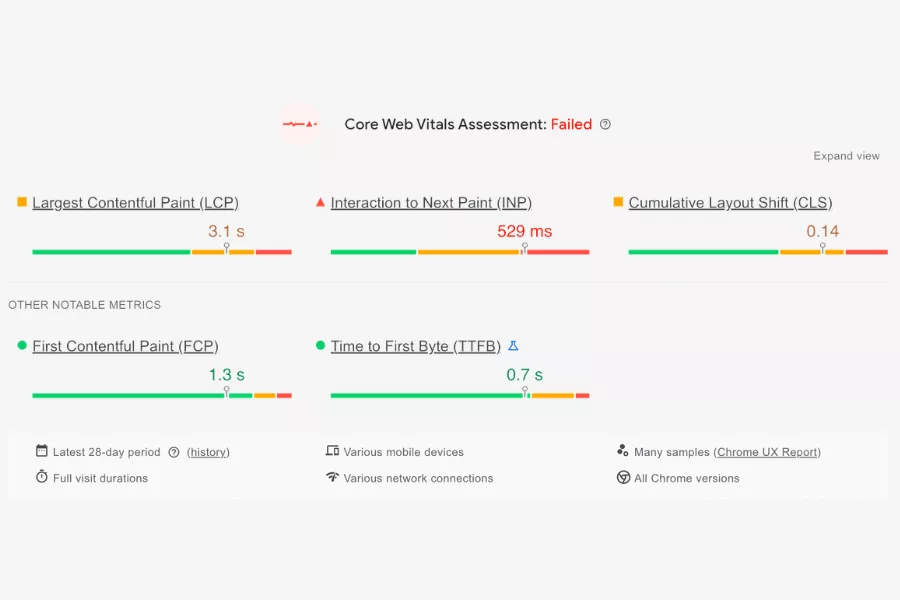The height and width of the screenshot is (600, 900).
Task: Select the Largest Contentful Paint metric heading
Action: point(135,202)
